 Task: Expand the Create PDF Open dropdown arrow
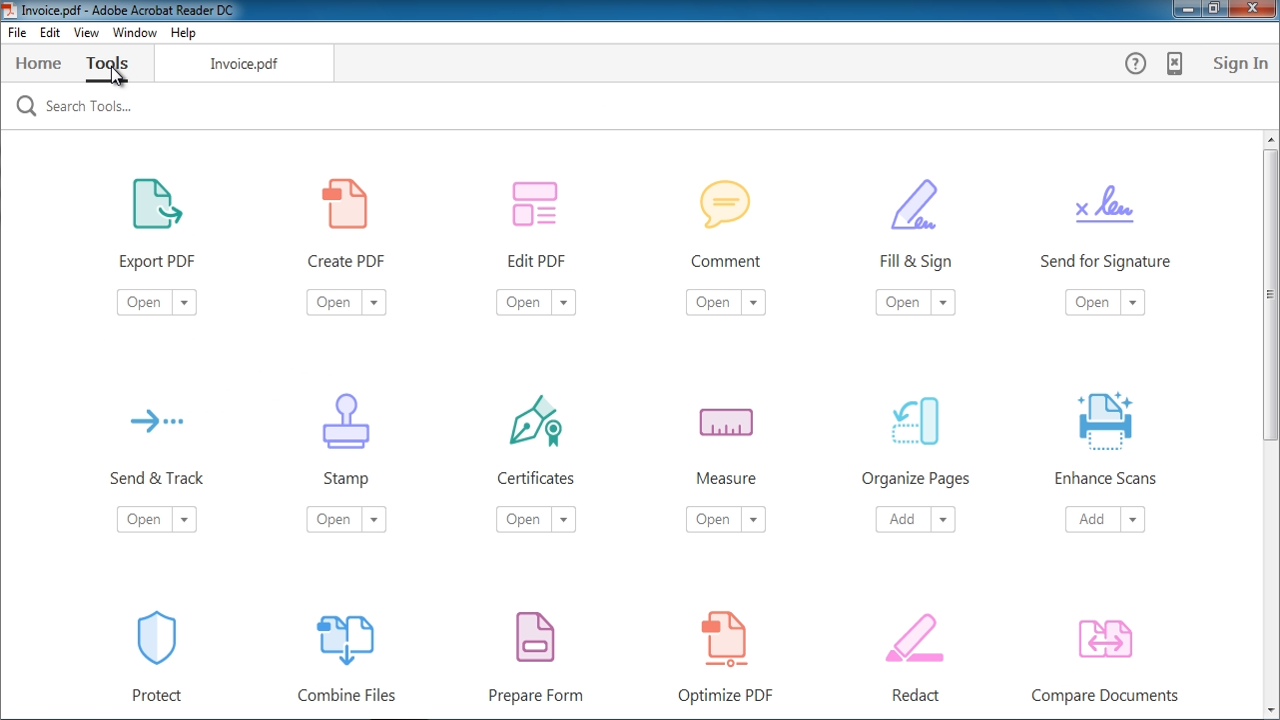[x=374, y=303]
